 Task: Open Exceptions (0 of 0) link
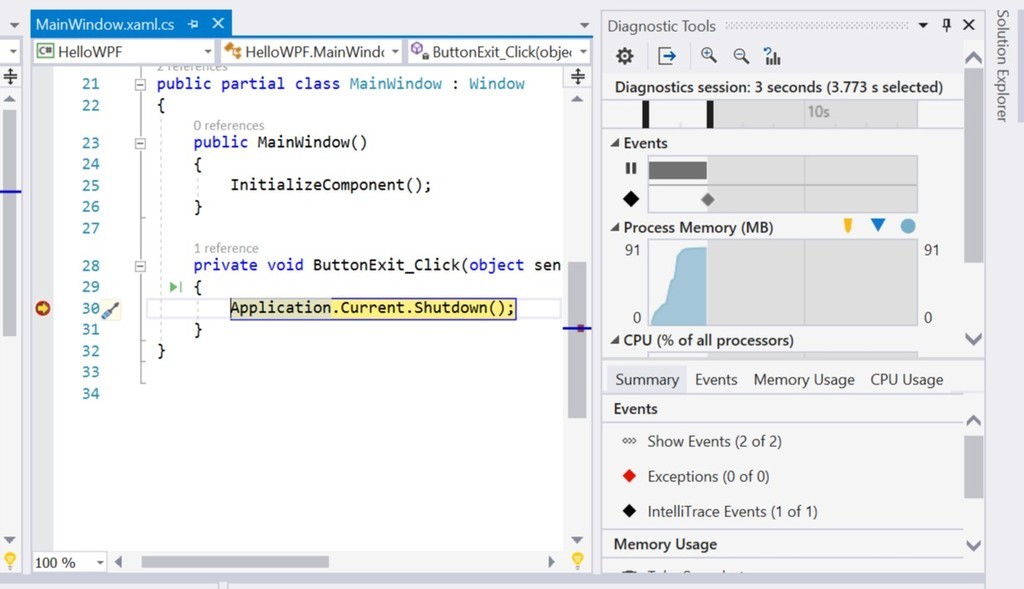708,477
